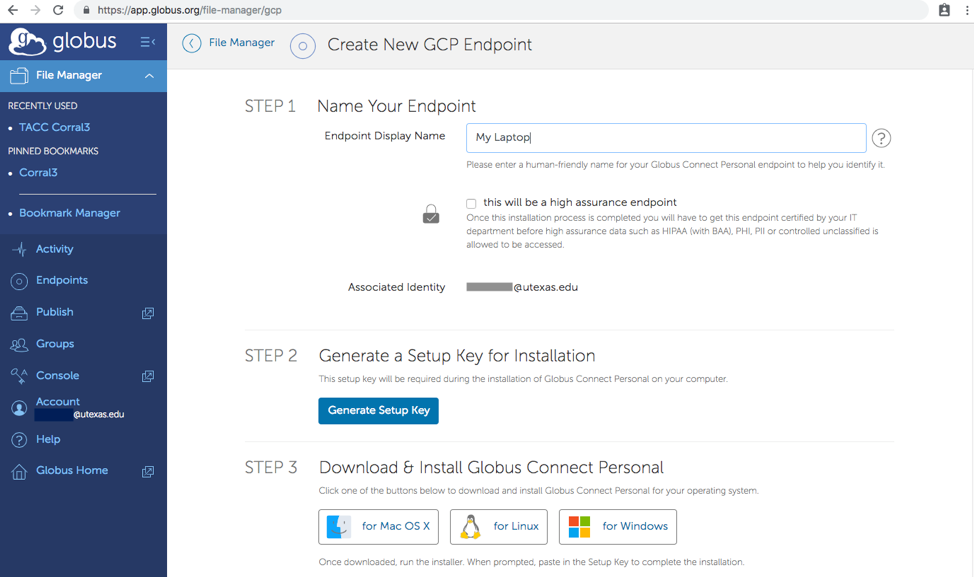Click the Groups people icon

19,345
